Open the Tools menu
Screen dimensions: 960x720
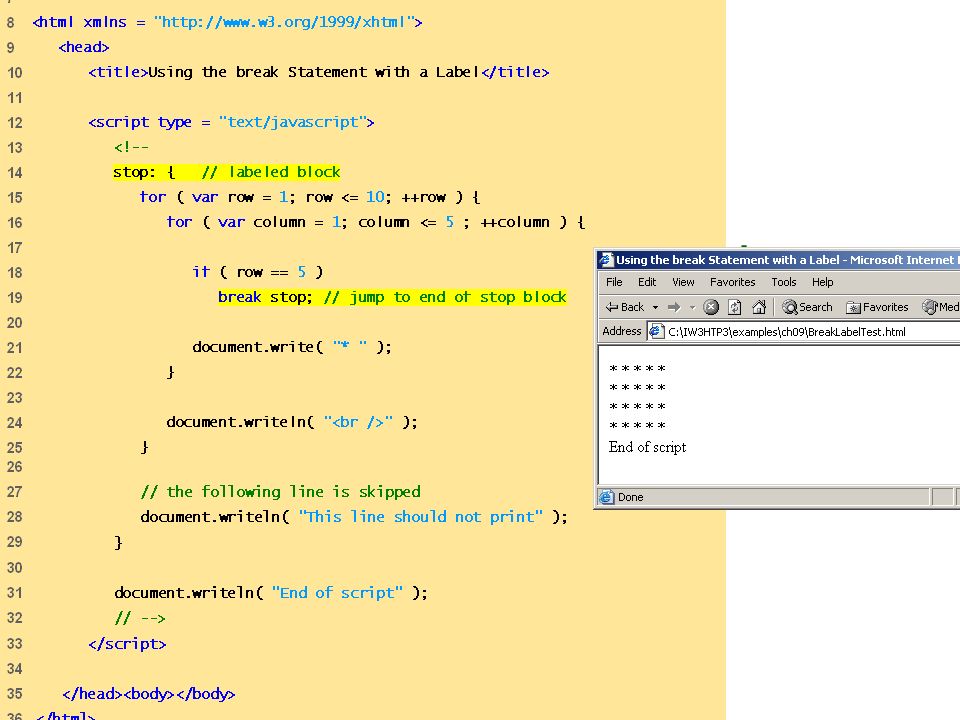[x=784, y=282]
